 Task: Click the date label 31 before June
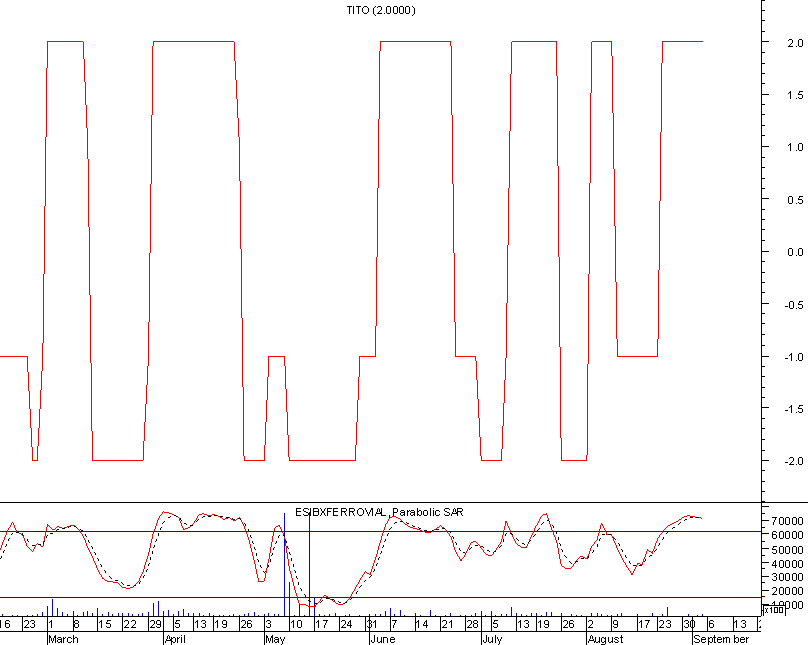(372, 624)
